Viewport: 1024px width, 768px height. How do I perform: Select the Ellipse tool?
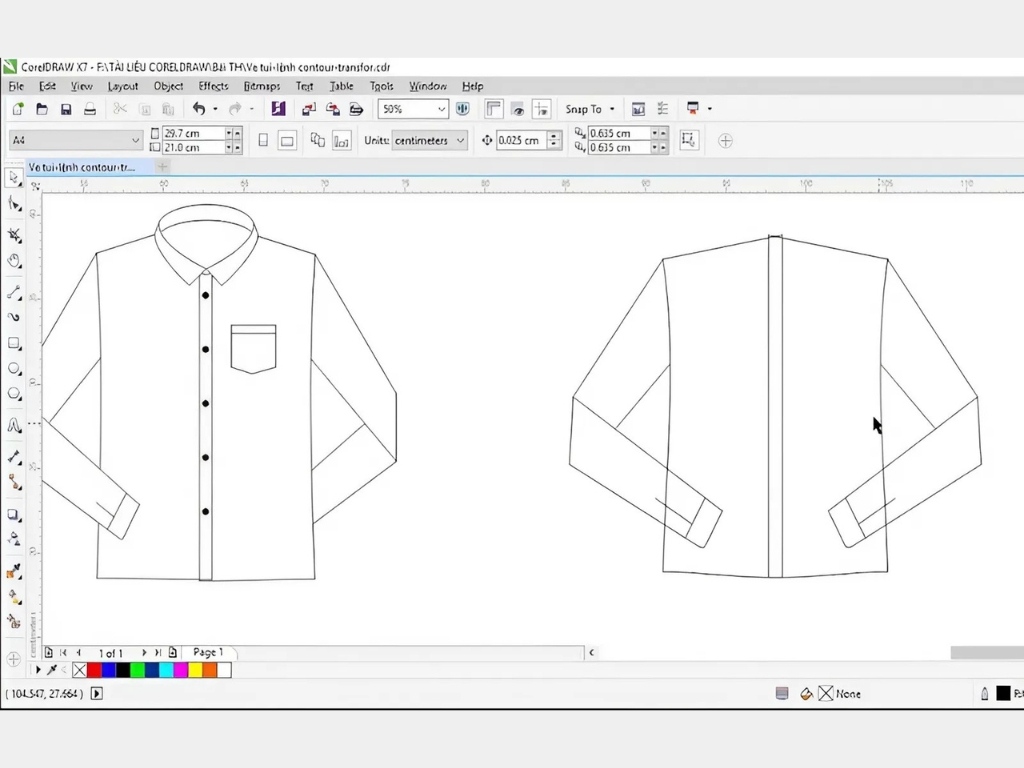(14, 369)
